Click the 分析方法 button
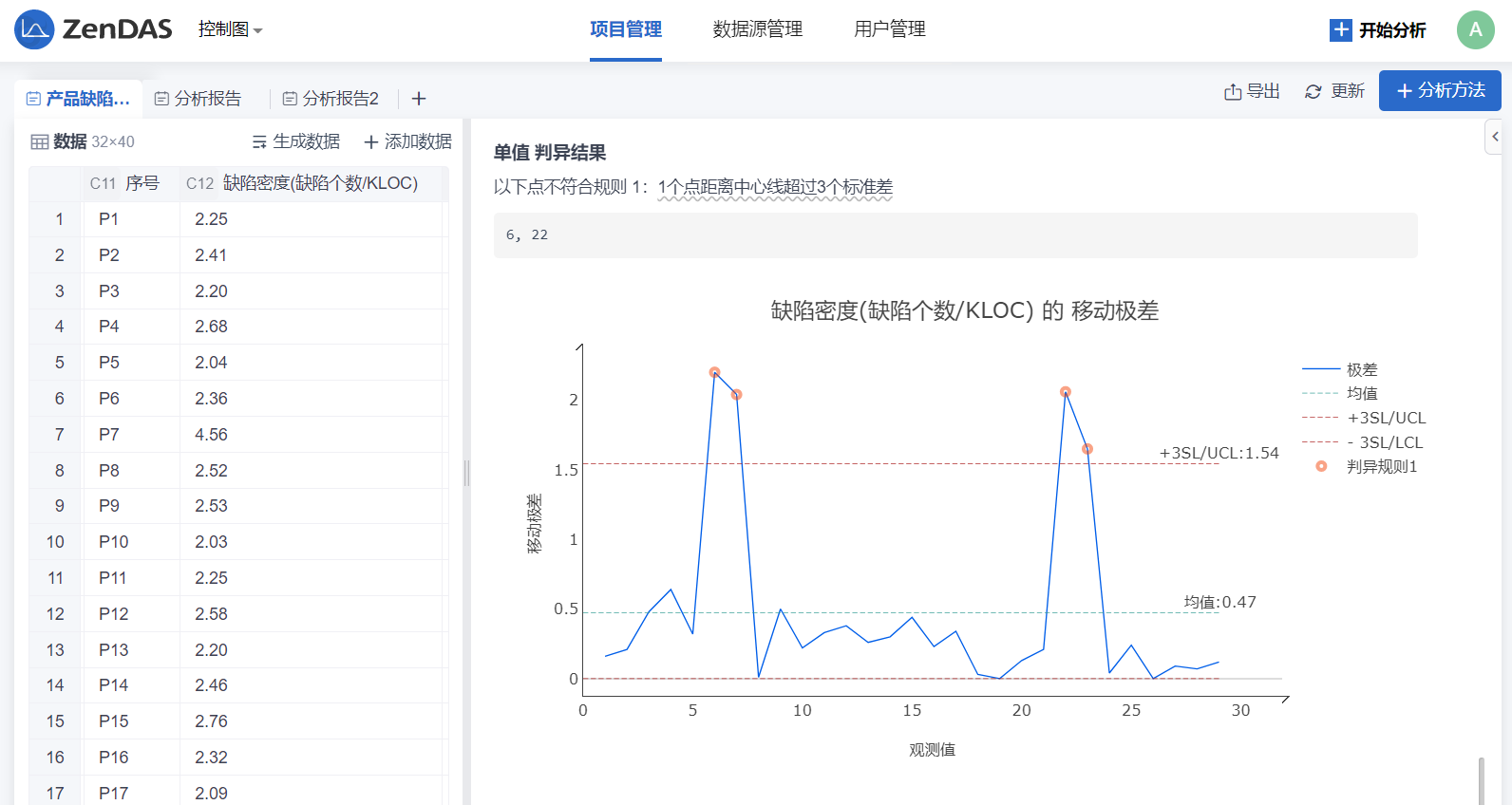Screen dimensions: 1512x805 tap(1440, 90)
